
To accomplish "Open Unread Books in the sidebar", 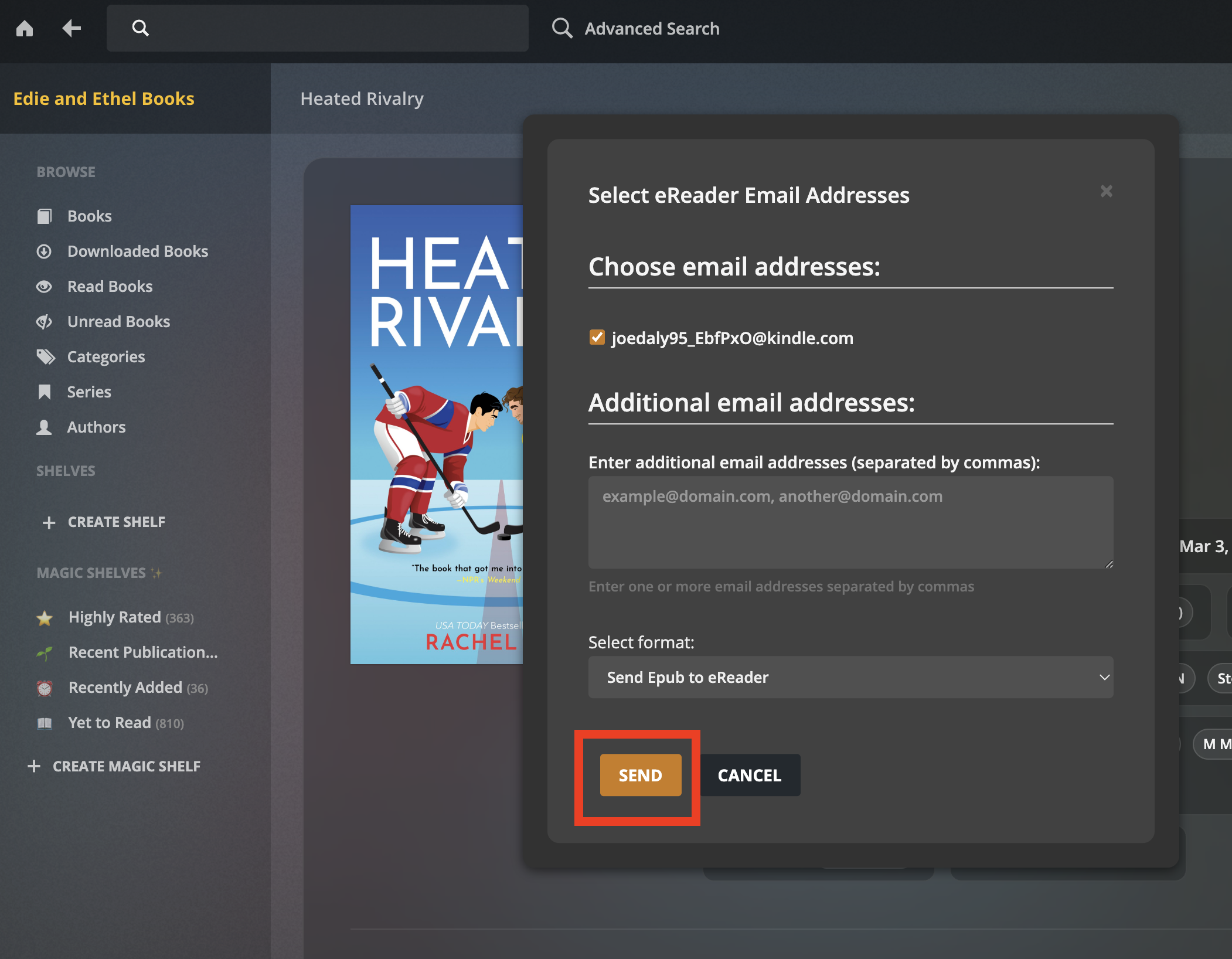I will point(119,322).
